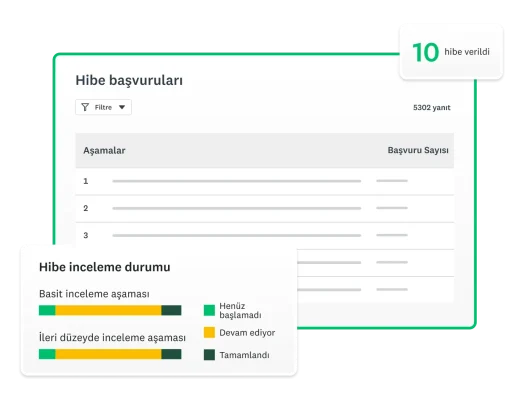This screenshot has height=400, width=509.
Task: Select stage row number 3
Action: [x=265, y=235]
